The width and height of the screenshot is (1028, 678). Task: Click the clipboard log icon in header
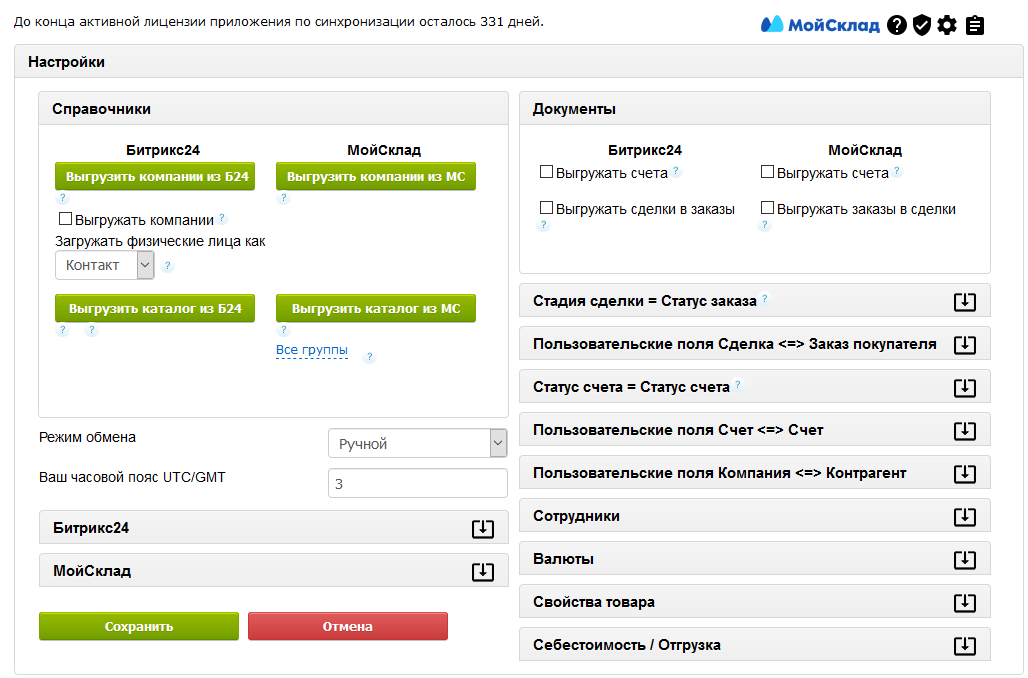point(975,25)
